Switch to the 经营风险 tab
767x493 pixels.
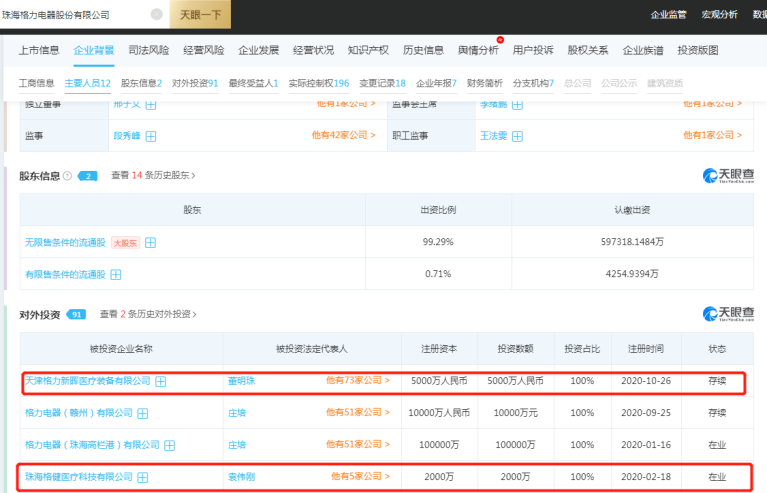pos(203,50)
